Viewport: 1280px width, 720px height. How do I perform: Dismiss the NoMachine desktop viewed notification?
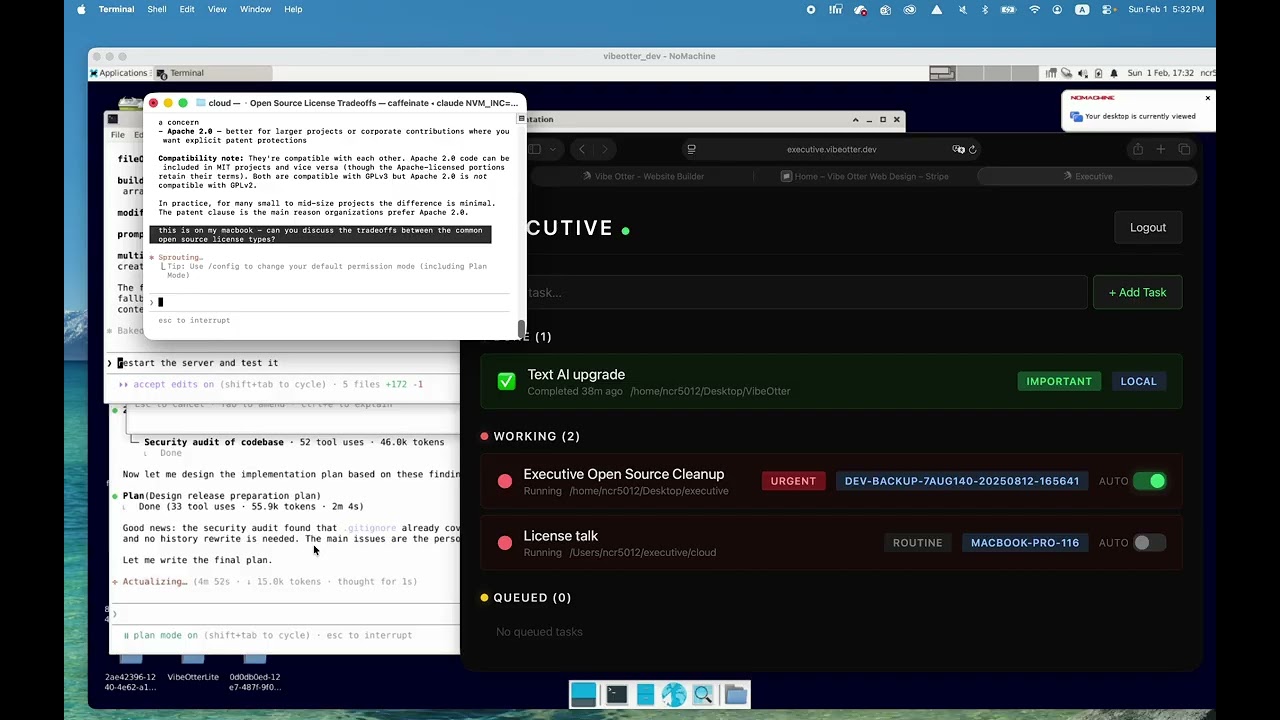point(1207,98)
